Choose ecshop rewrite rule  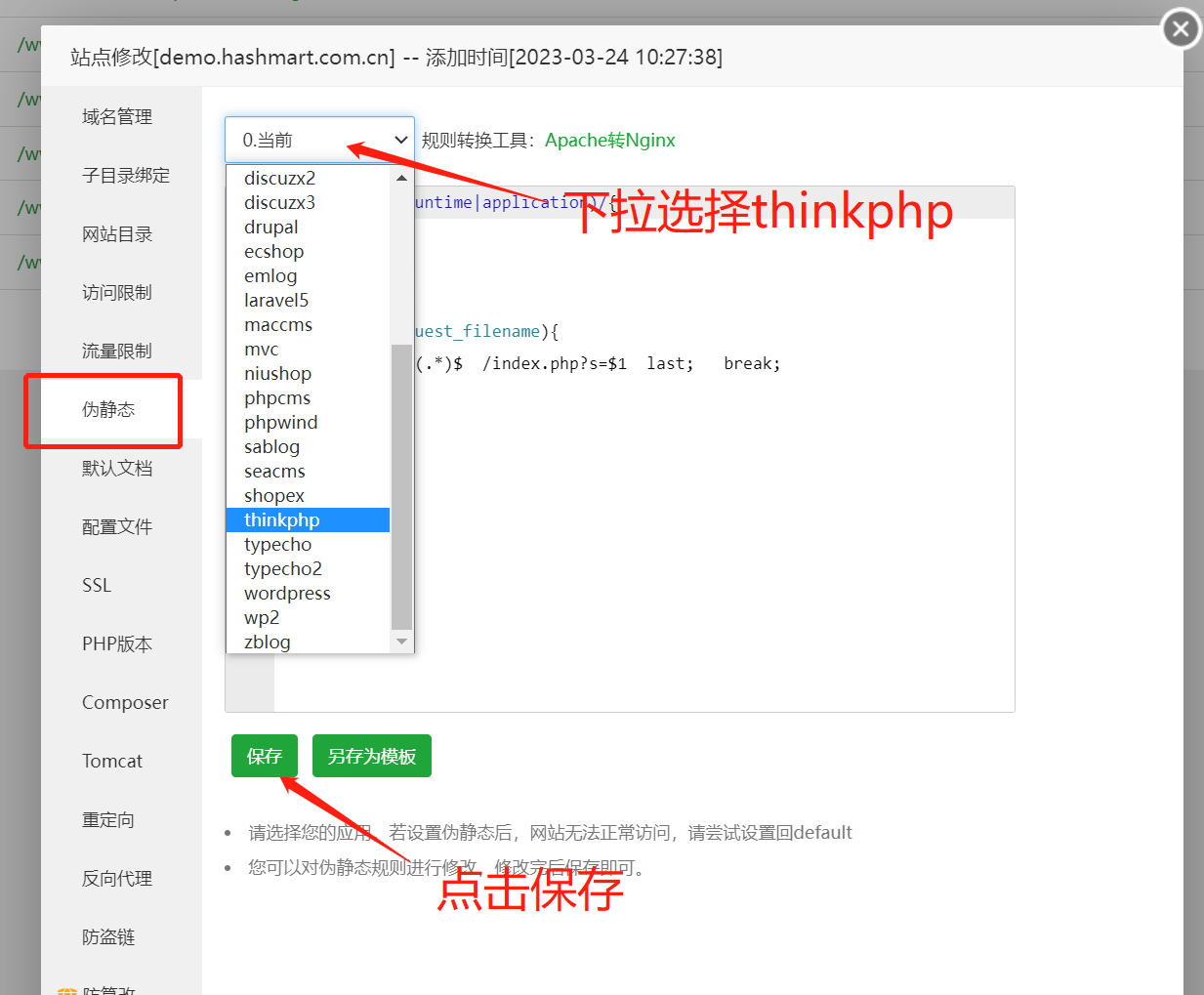(308, 251)
